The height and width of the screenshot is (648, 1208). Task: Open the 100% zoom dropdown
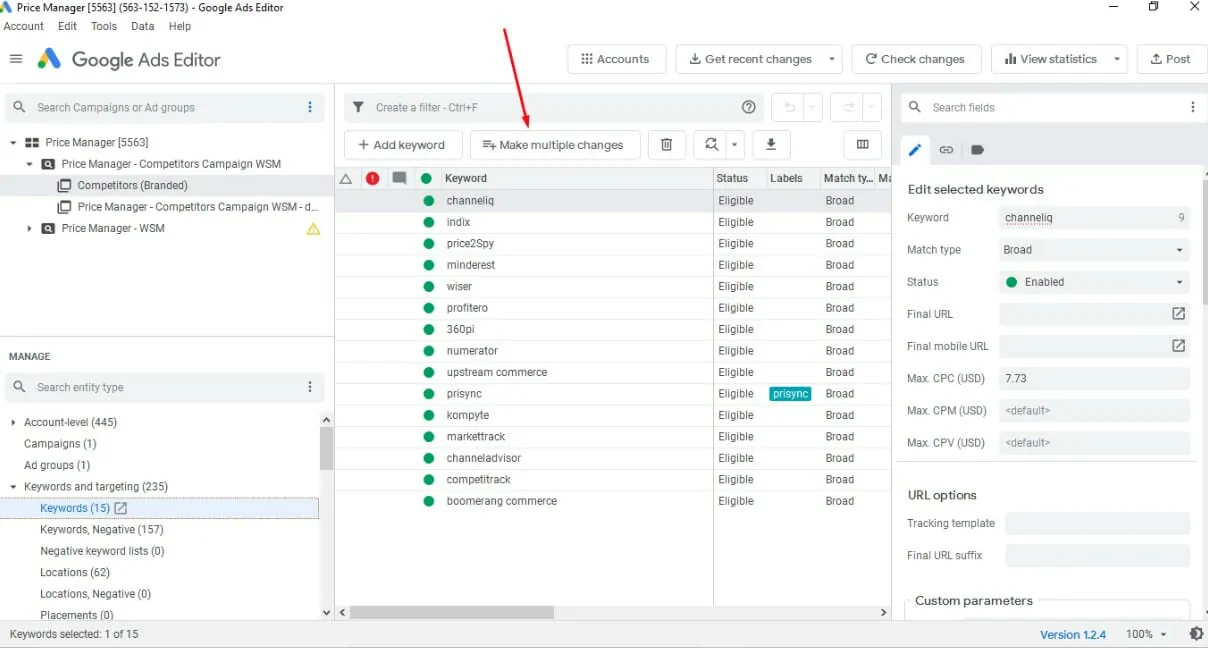[1147, 634]
